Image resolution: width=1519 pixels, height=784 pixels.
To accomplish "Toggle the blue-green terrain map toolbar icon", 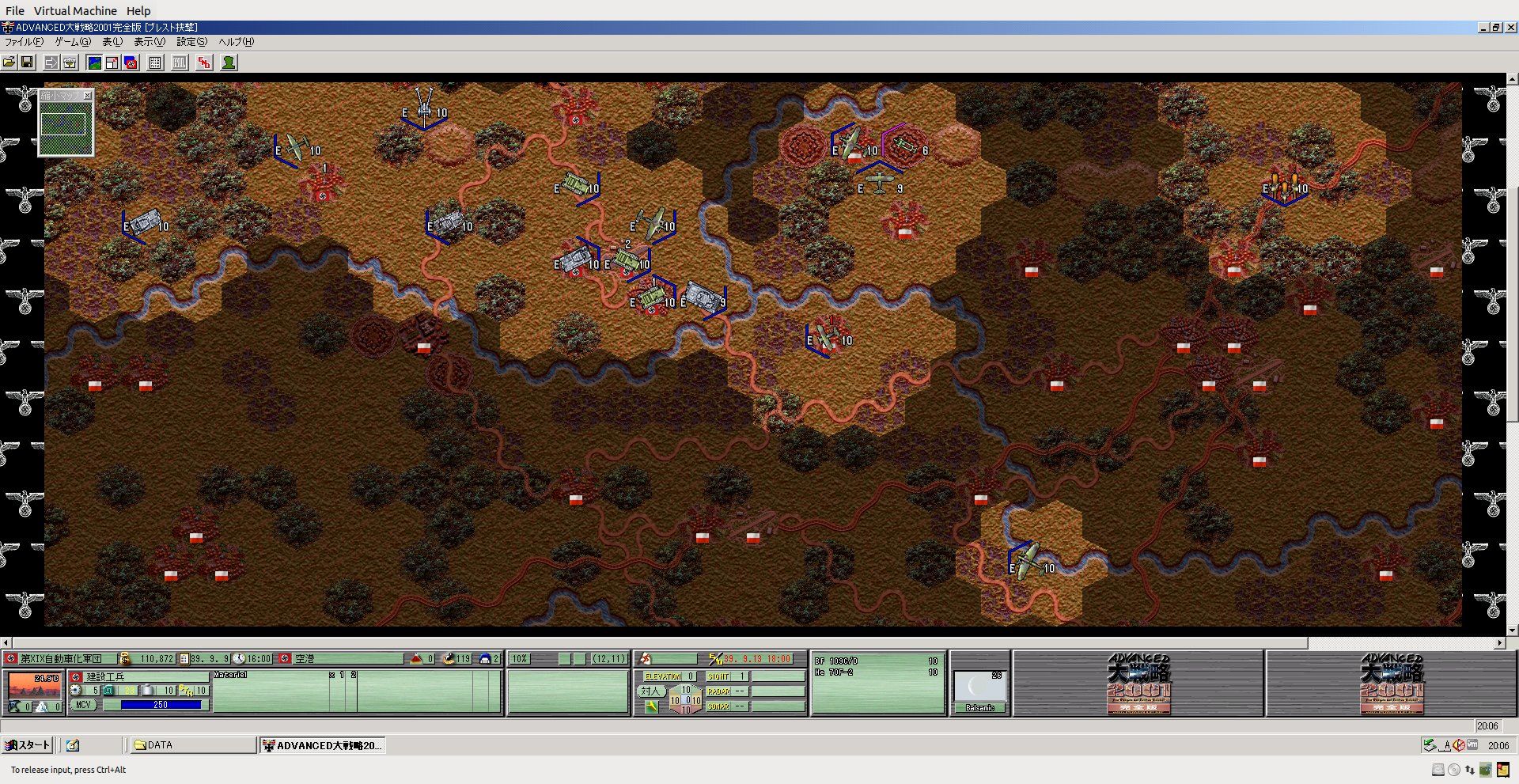I will [x=94, y=62].
